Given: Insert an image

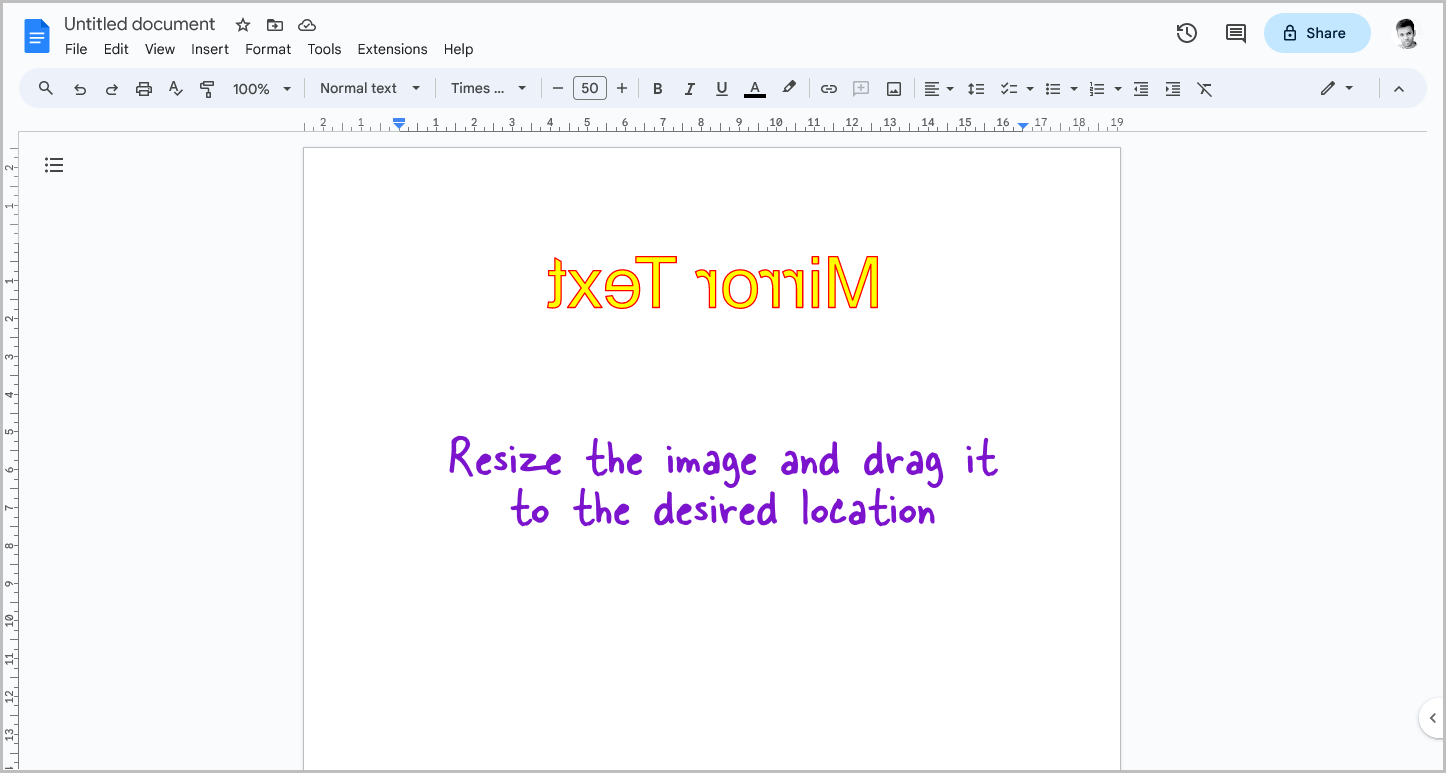Looking at the screenshot, I should [893, 88].
